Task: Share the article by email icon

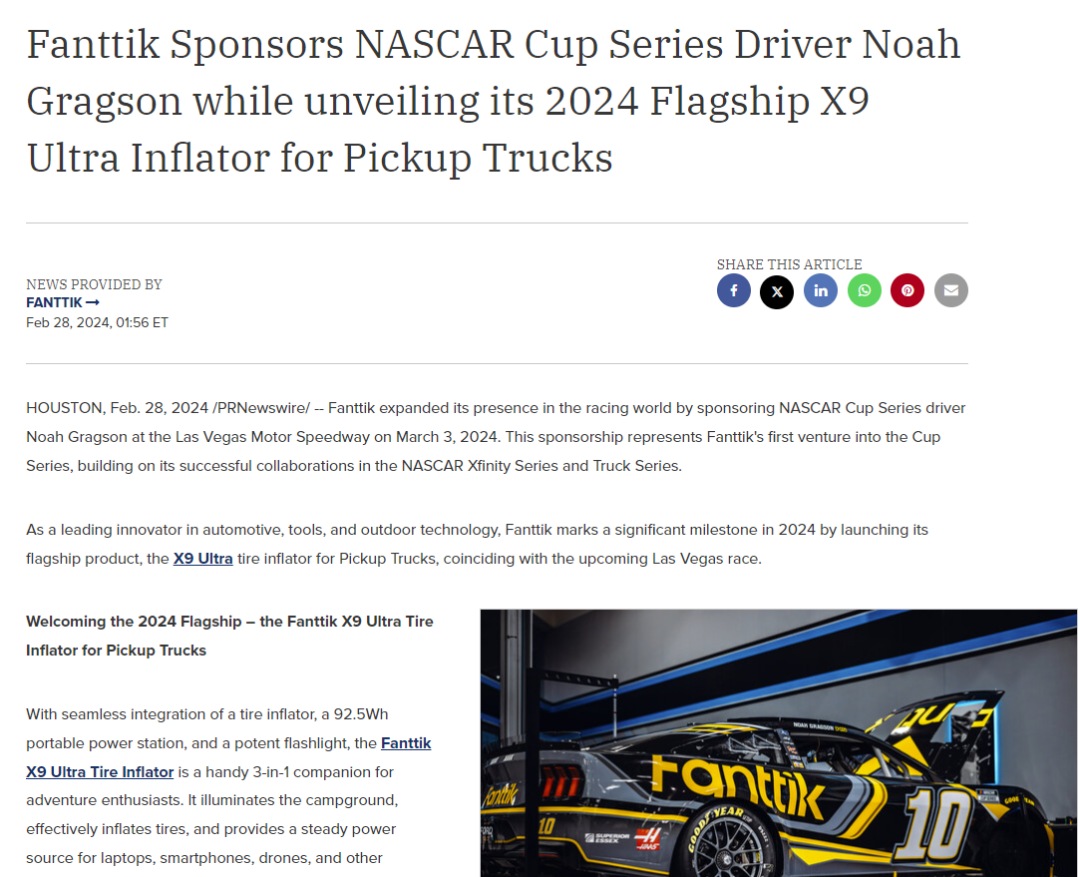Action: 951,291
